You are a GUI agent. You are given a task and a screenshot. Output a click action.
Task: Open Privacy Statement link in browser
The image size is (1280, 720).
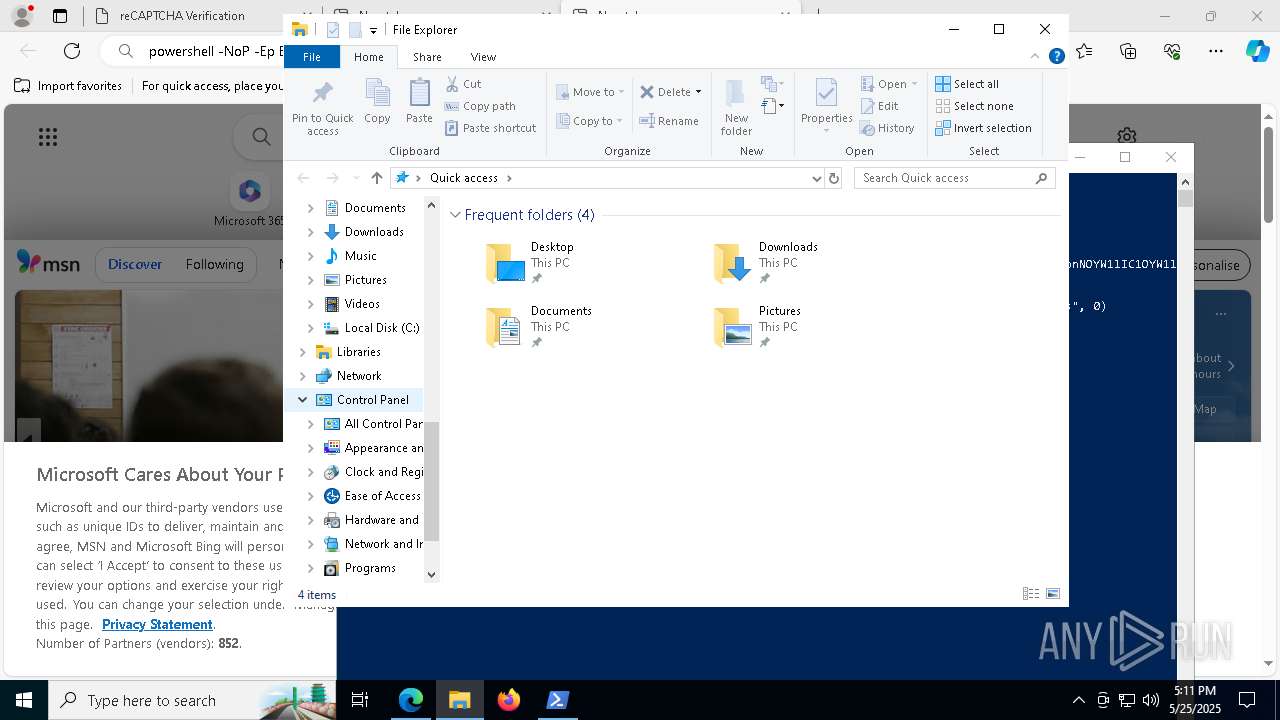[157, 624]
